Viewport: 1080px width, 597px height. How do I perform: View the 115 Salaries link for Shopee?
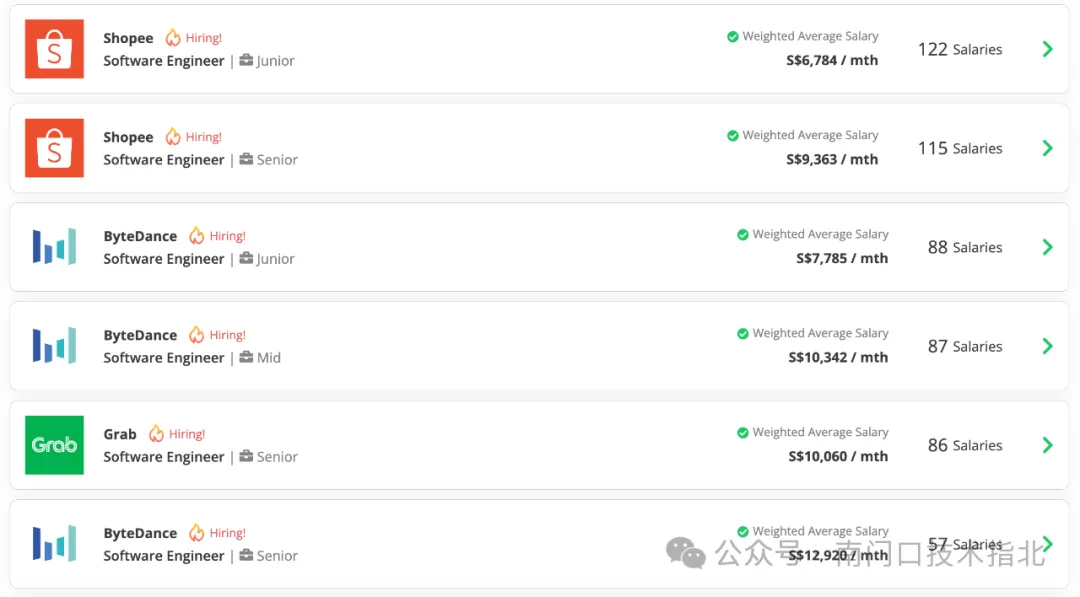pos(959,148)
